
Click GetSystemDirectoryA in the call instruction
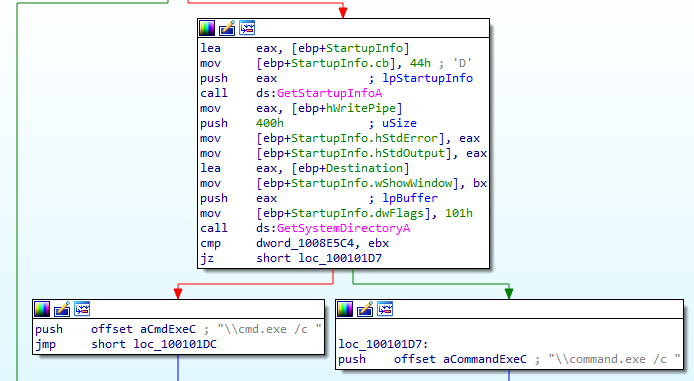click(343, 228)
